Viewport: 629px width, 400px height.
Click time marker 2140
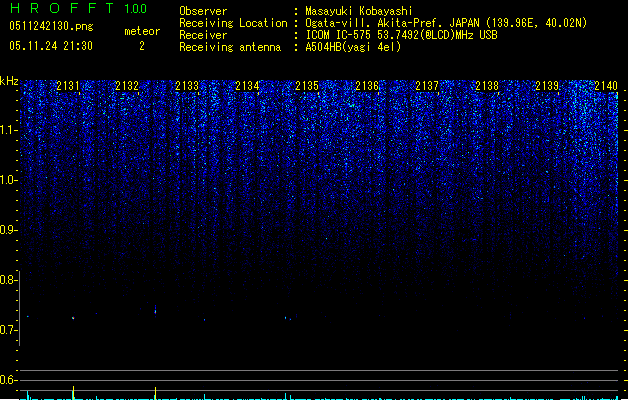tap(606, 86)
